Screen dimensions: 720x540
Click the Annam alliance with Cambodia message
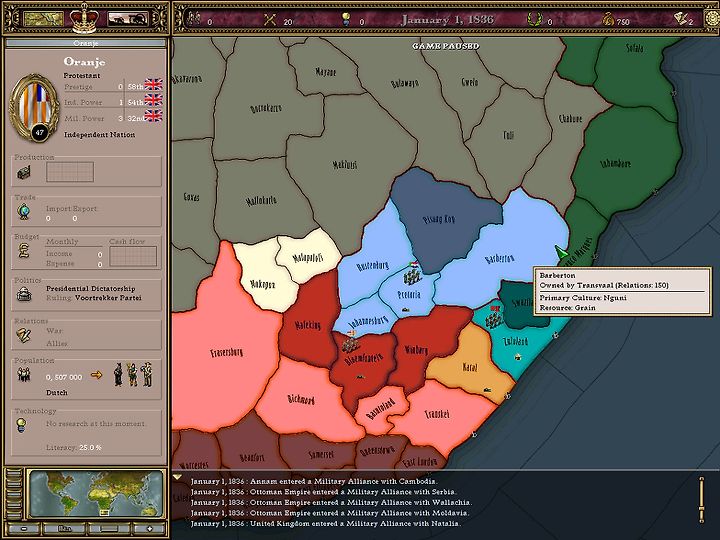coord(314,481)
